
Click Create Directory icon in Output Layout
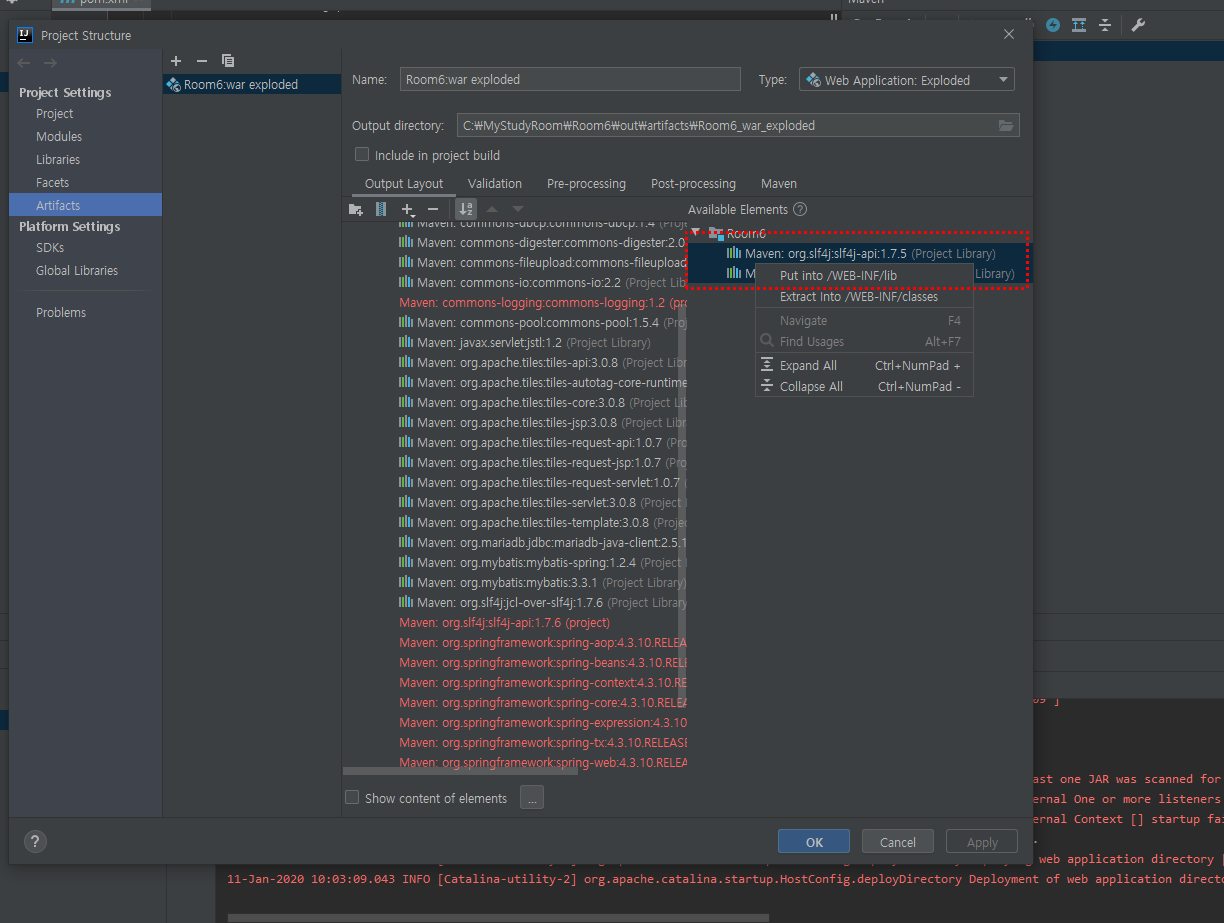point(355,209)
